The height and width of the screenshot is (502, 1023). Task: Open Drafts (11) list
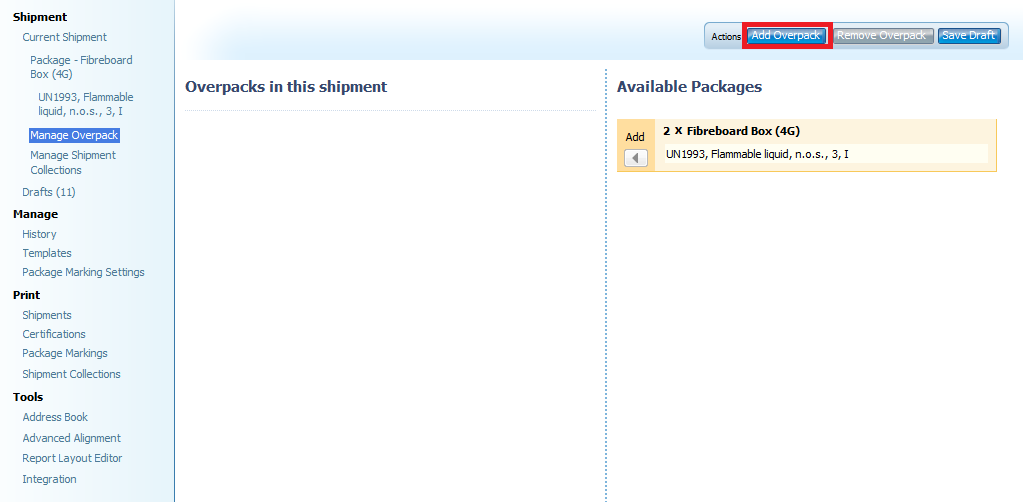(49, 192)
